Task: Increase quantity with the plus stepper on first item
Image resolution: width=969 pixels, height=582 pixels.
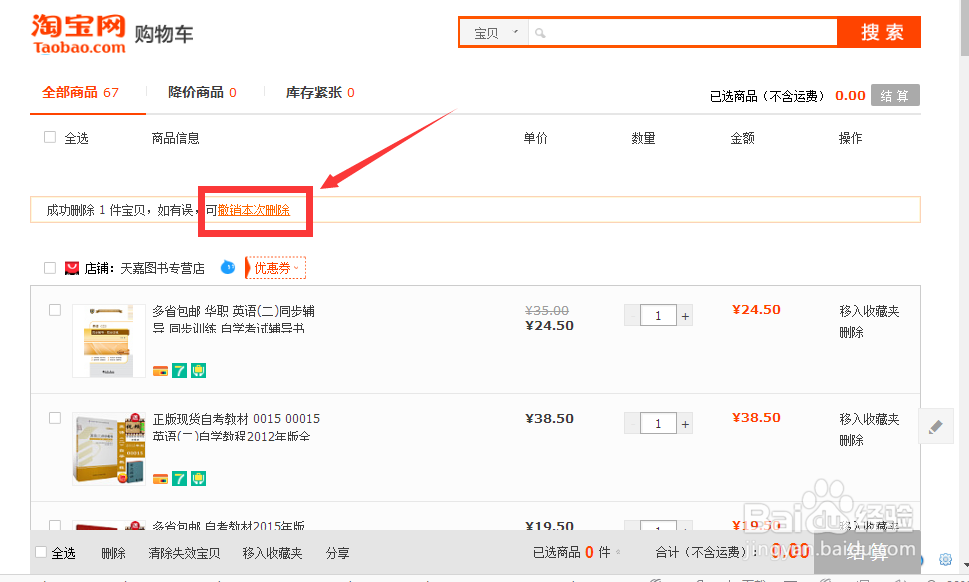Action: 685,315
